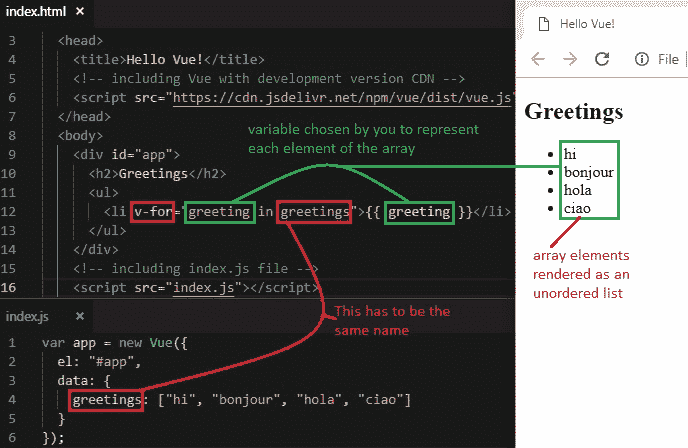Place cursor on 'greetings' data key in index.js
The image size is (688, 448).
point(107,400)
